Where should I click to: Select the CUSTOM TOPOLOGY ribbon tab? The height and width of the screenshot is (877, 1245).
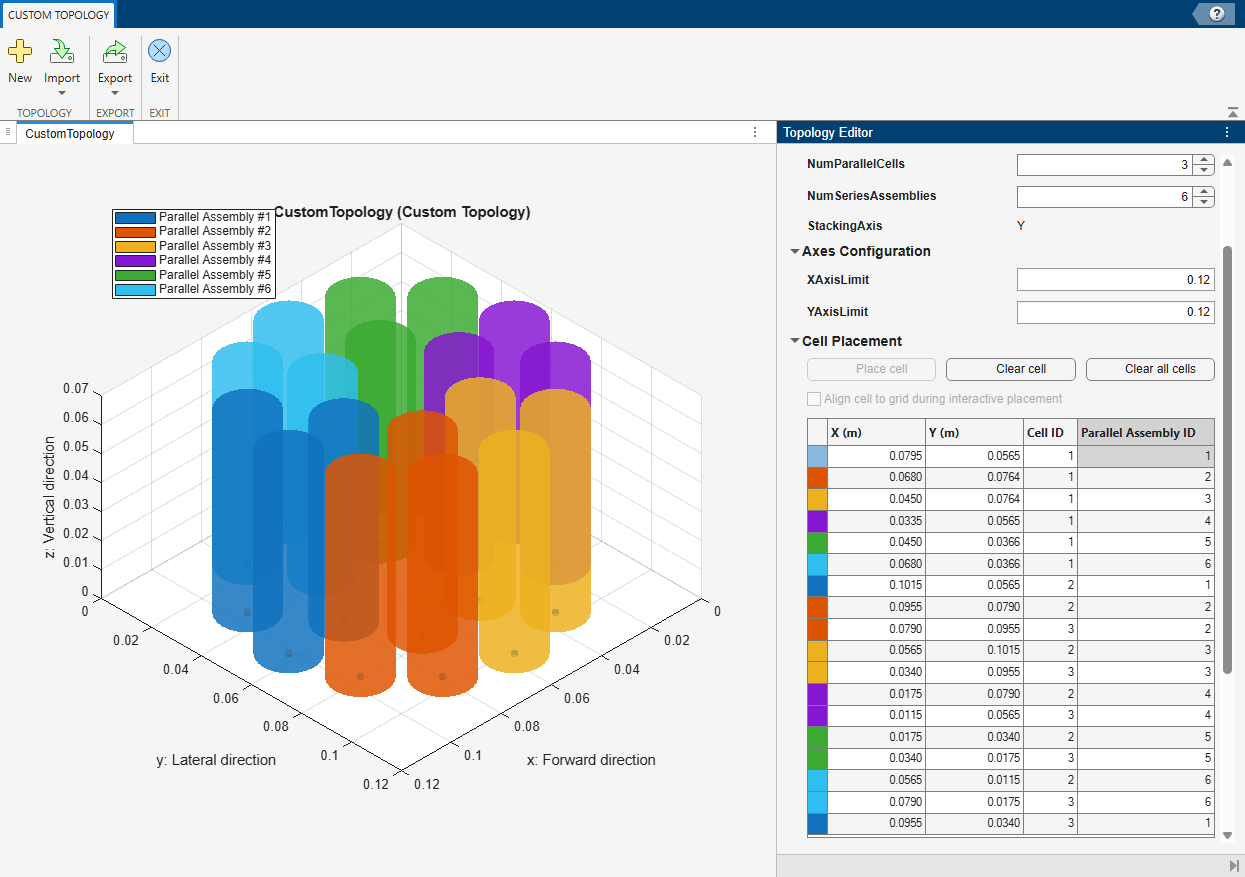pos(58,15)
